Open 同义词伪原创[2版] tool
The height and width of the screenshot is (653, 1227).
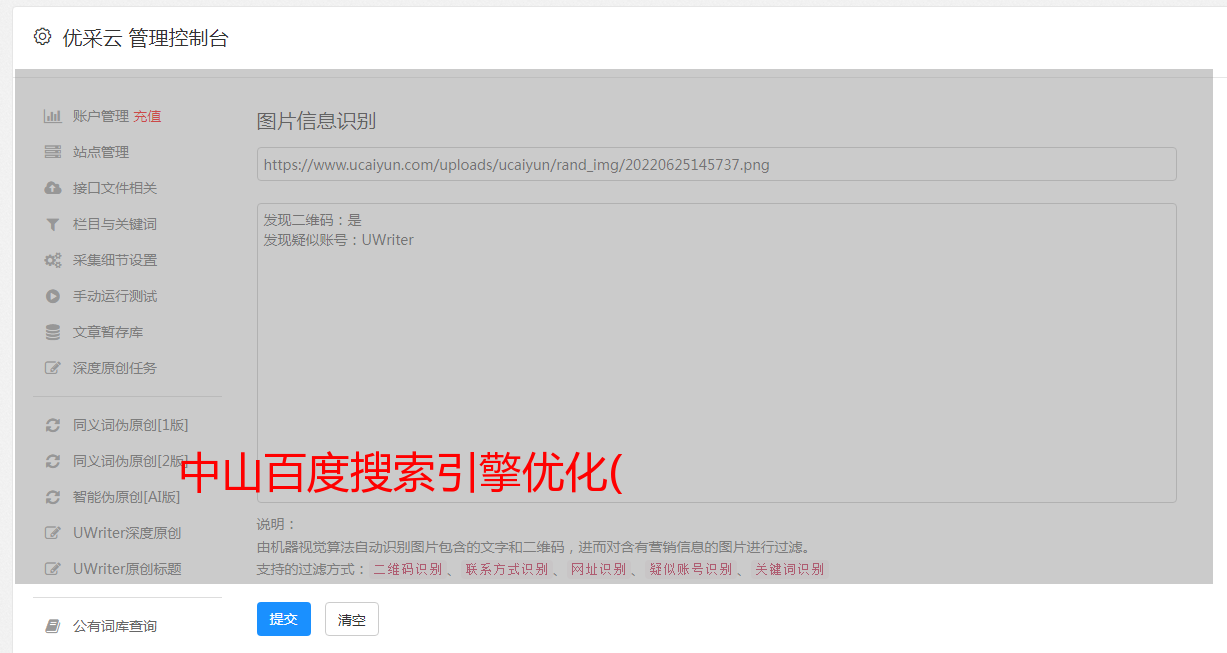pyautogui.click(x=131, y=461)
